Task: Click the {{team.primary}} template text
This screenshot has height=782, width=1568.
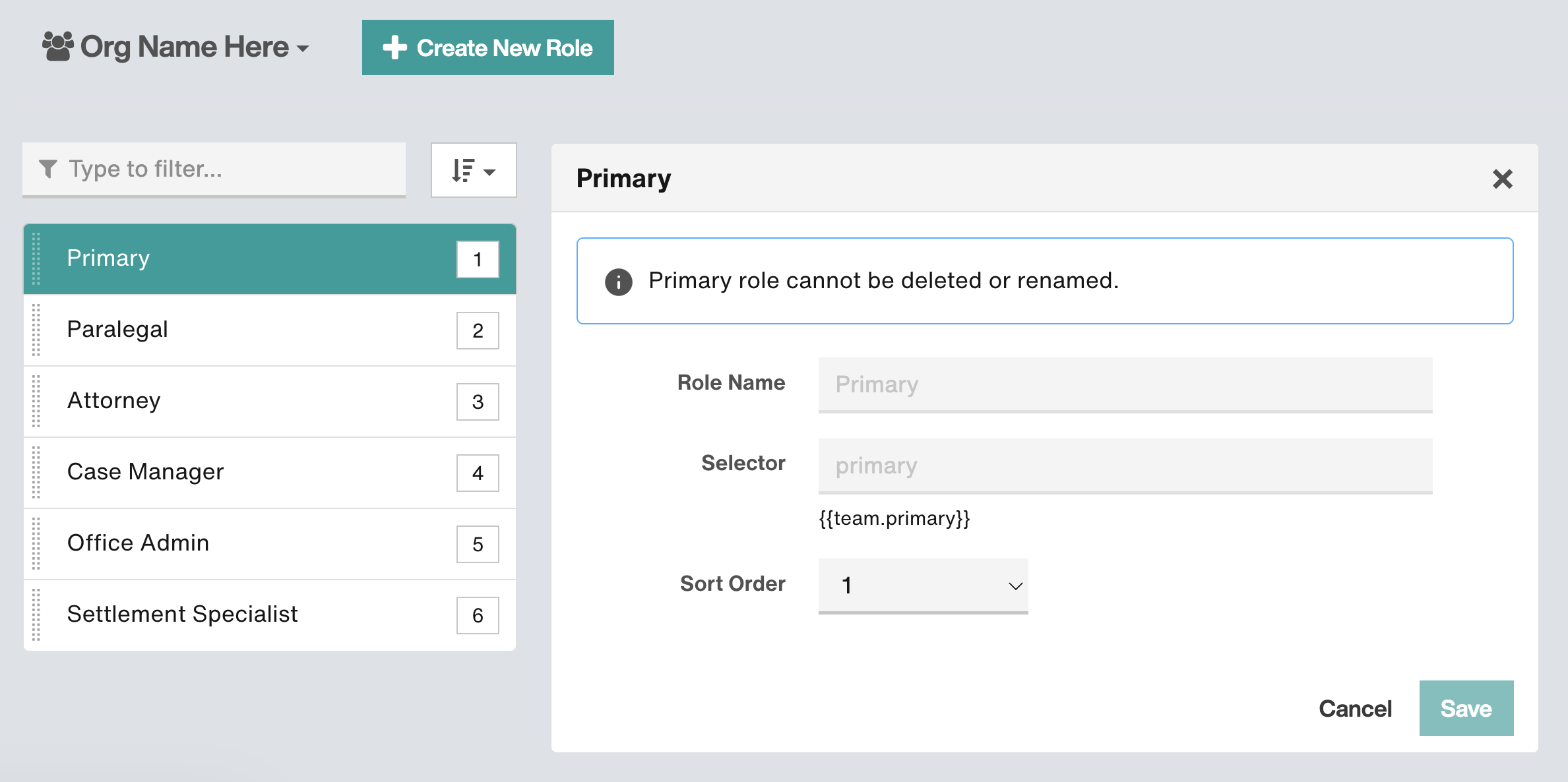Action: [x=894, y=518]
